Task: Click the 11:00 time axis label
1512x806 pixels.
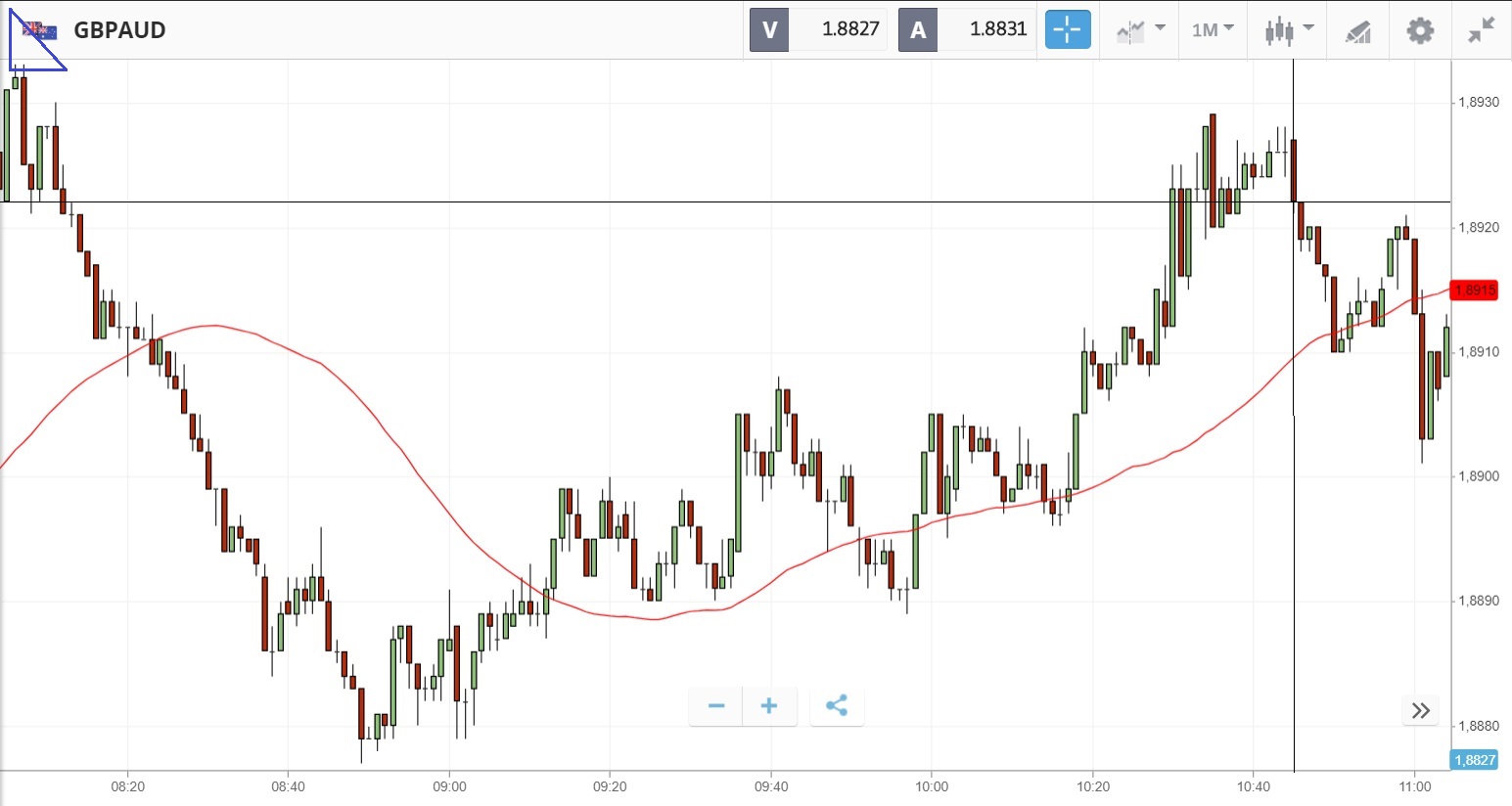Action: (1415, 786)
